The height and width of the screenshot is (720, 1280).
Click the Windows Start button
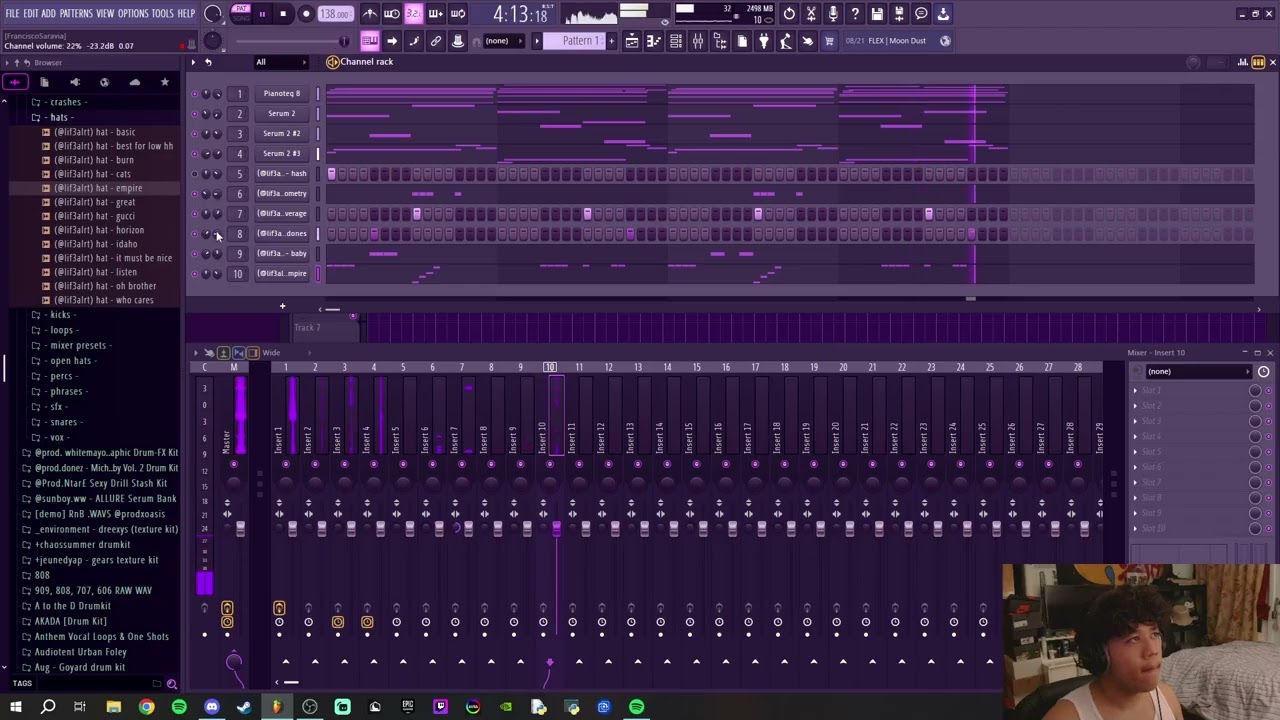tap(16, 707)
